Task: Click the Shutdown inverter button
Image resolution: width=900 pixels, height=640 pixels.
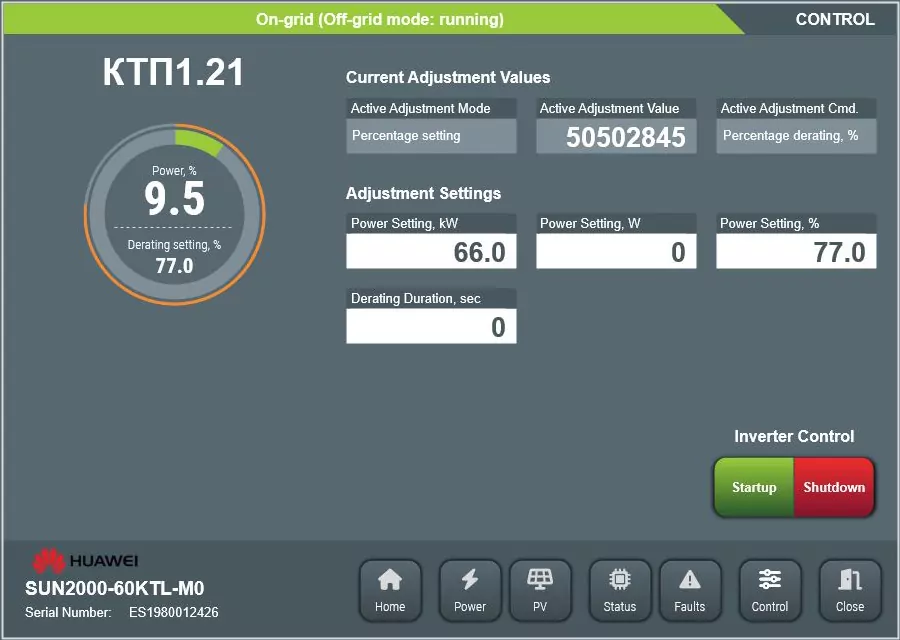Action: click(x=834, y=487)
